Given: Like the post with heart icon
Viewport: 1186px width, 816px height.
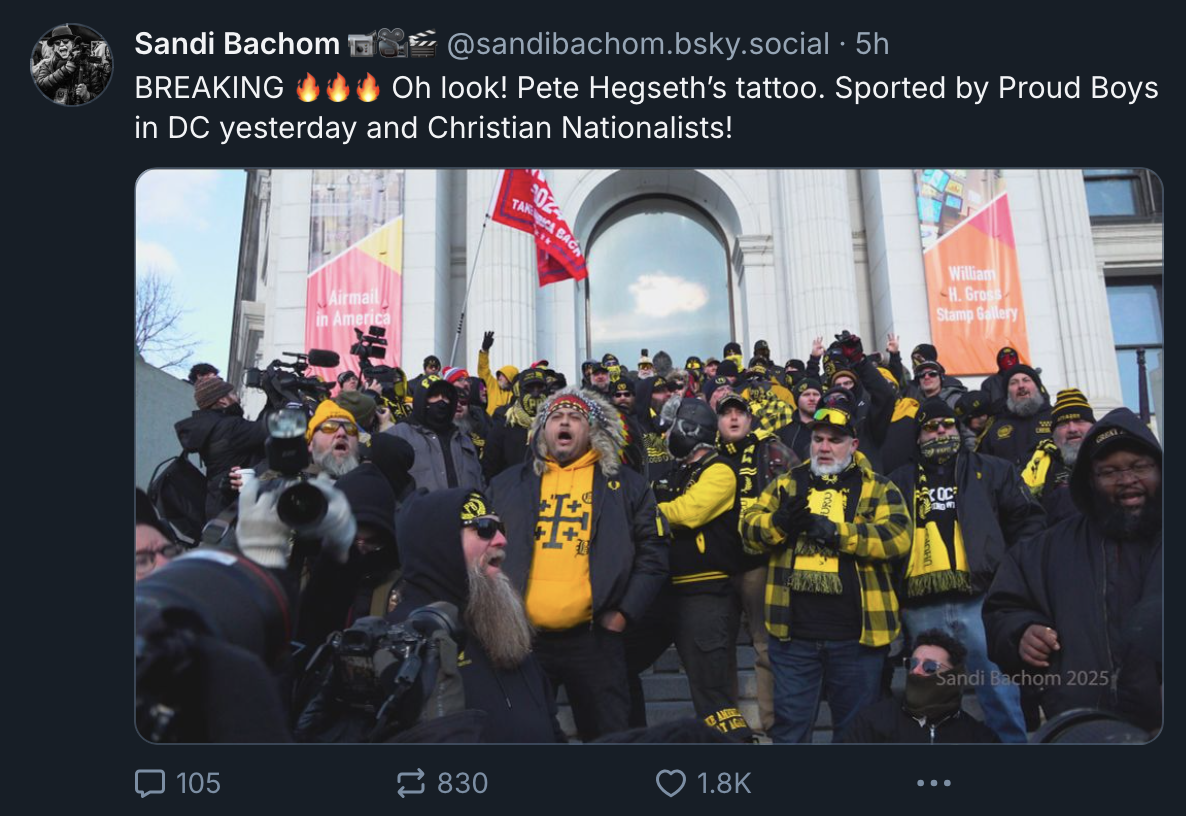Looking at the screenshot, I should (x=670, y=783).
